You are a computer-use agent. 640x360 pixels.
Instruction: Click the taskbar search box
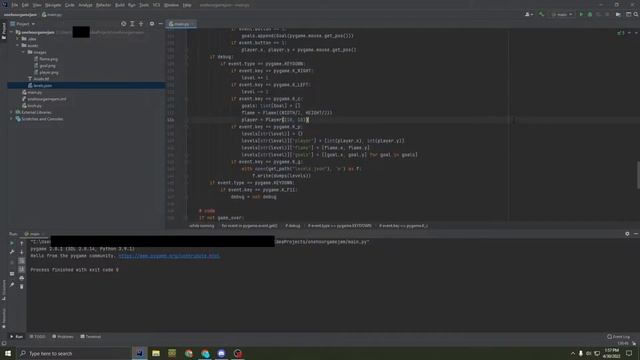(73, 353)
